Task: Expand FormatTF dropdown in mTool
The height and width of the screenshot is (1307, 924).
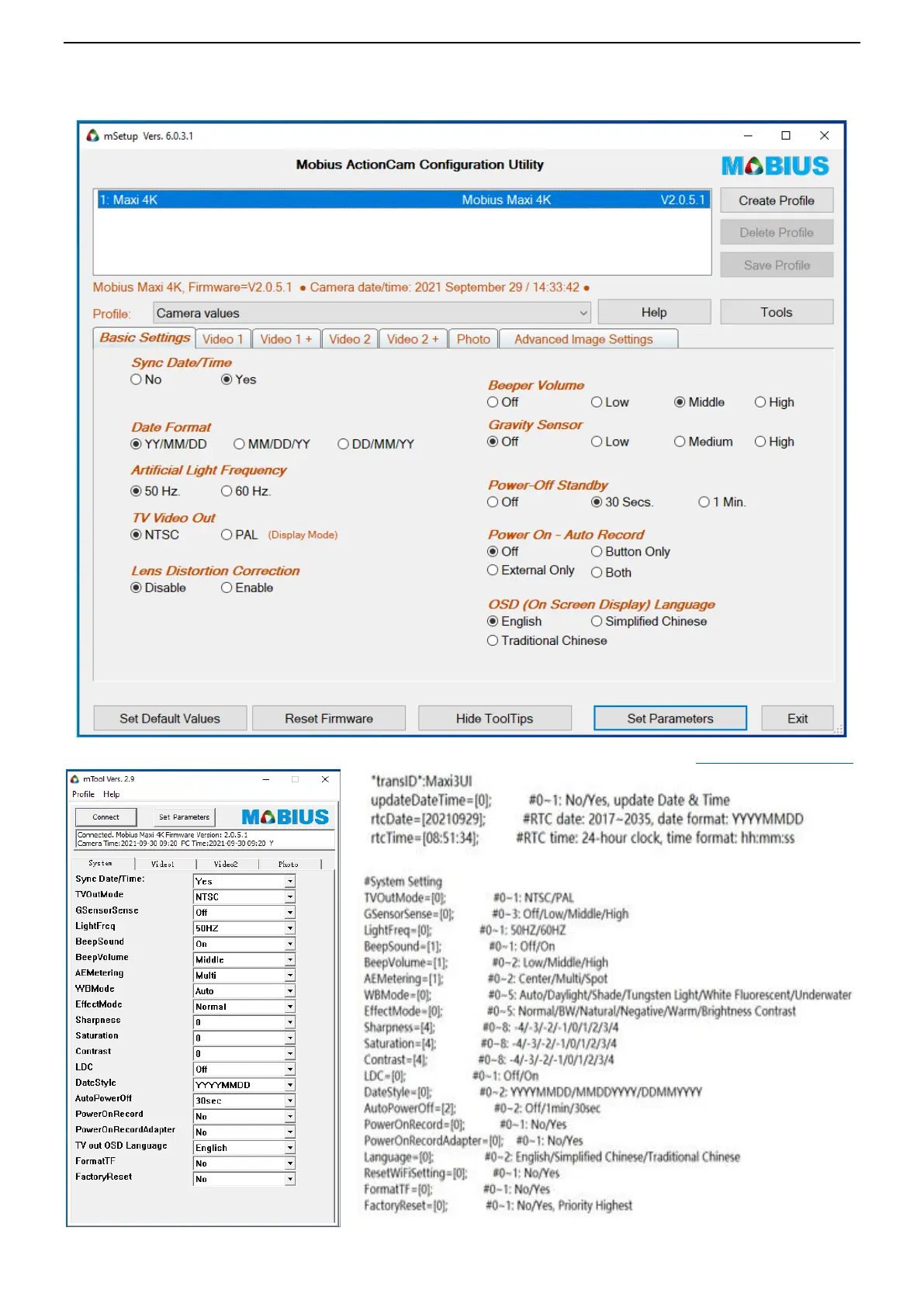Action: coord(290,1163)
